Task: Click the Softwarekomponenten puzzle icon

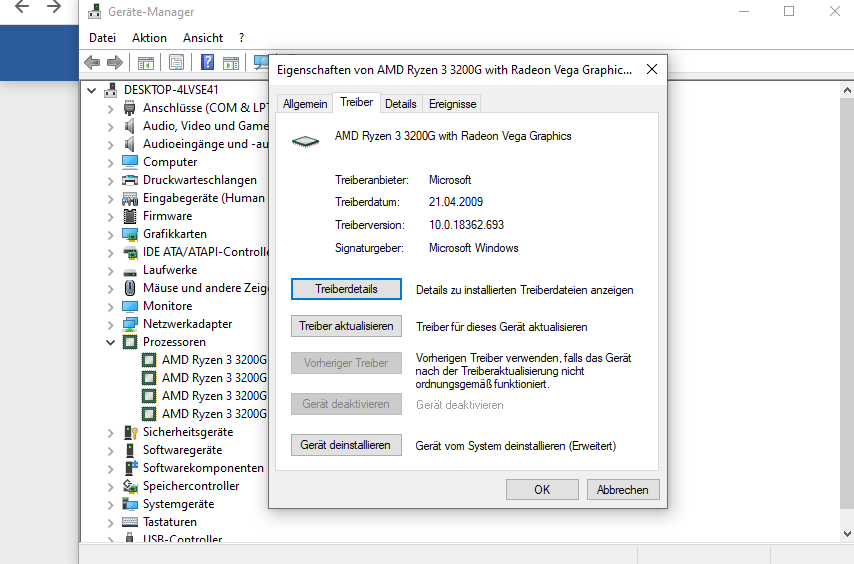Action: pos(131,468)
